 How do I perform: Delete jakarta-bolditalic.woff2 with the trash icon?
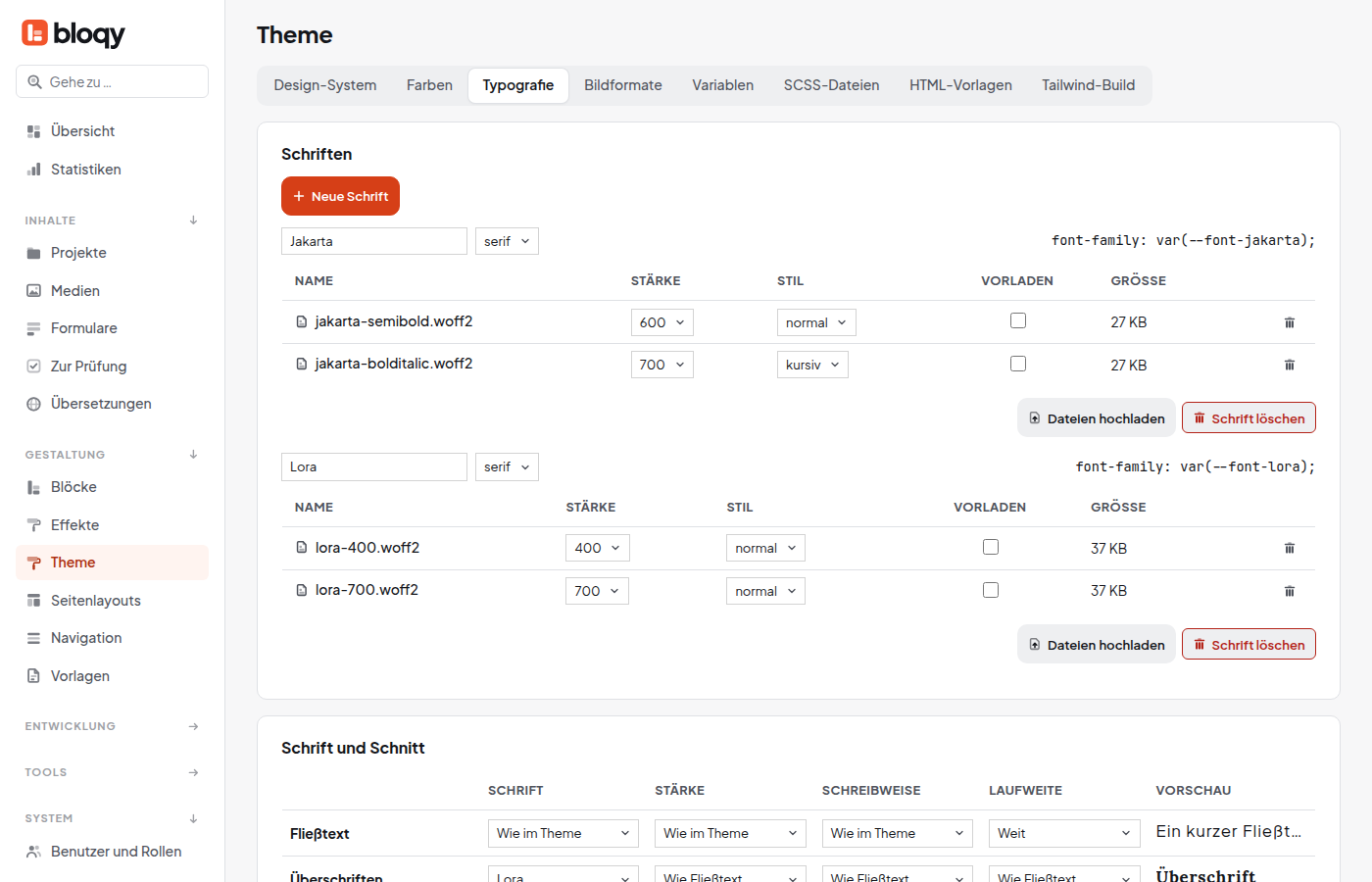[x=1290, y=365]
